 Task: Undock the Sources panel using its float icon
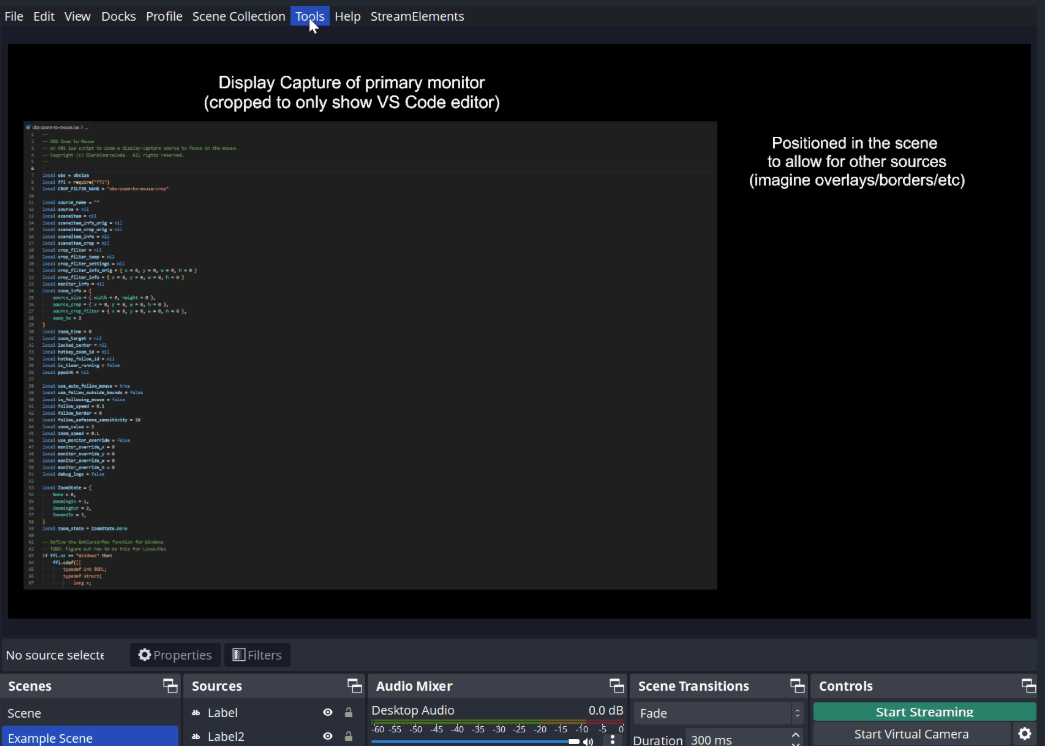click(354, 686)
